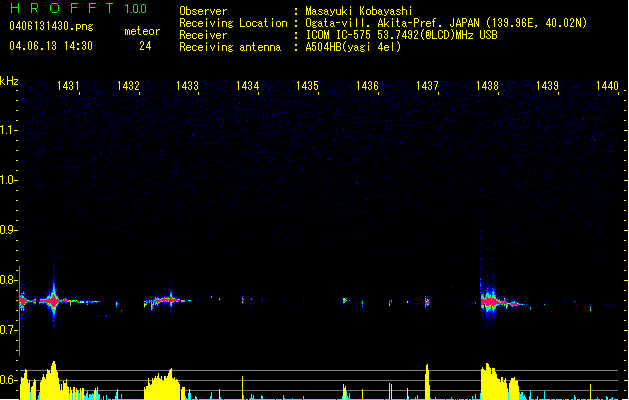
Task: Click the 0.8 kHz axis label
Action: click(x=8, y=280)
